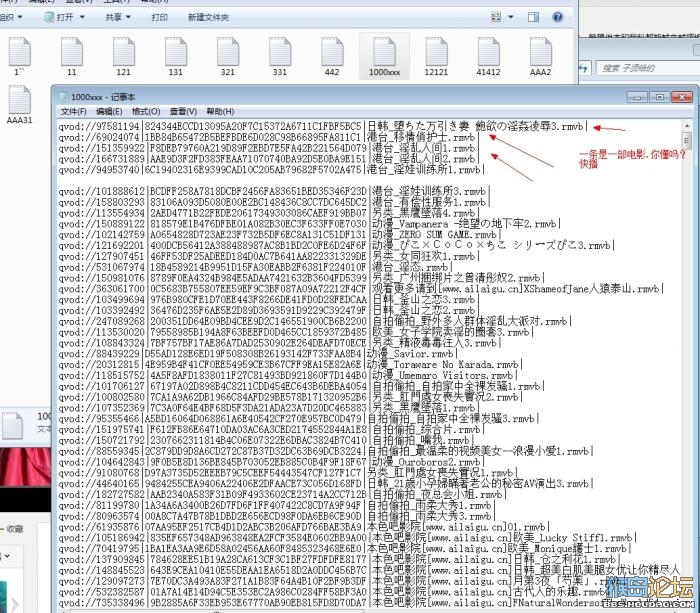
Task: Click the details-pane file icon at left
Action: [x=12, y=425]
